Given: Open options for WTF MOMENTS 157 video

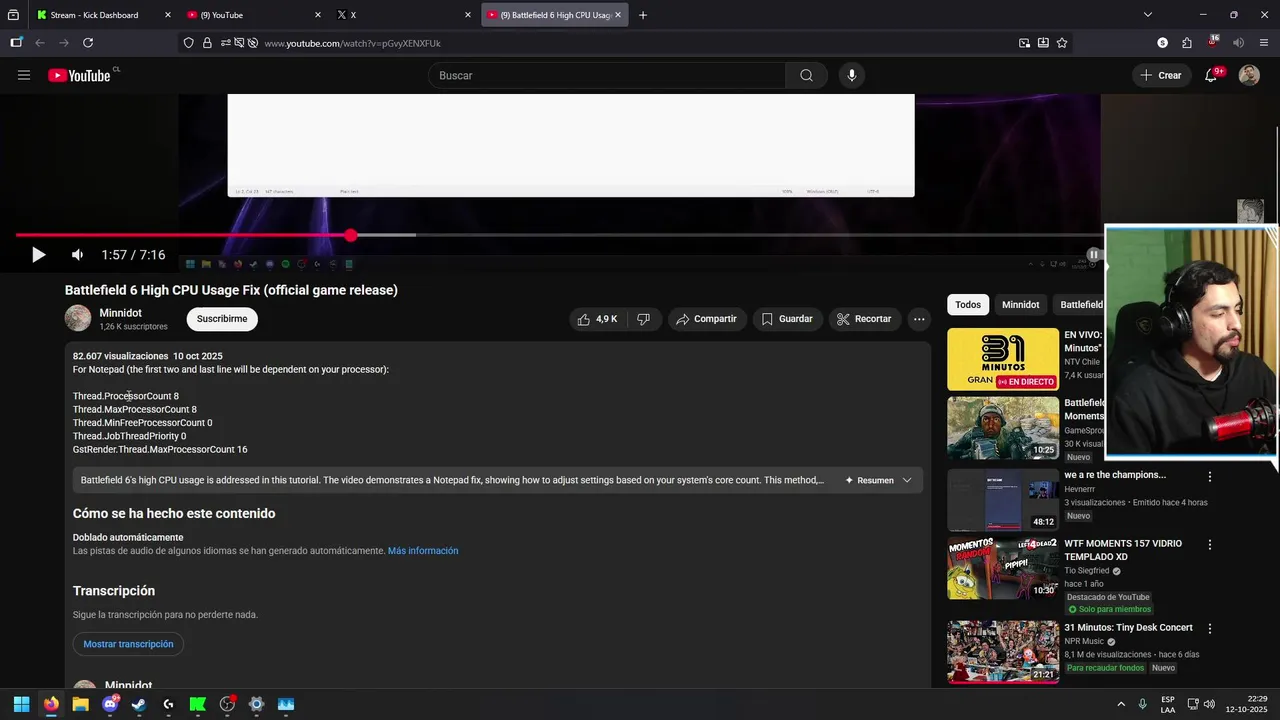Looking at the screenshot, I should click(1210, 545).
